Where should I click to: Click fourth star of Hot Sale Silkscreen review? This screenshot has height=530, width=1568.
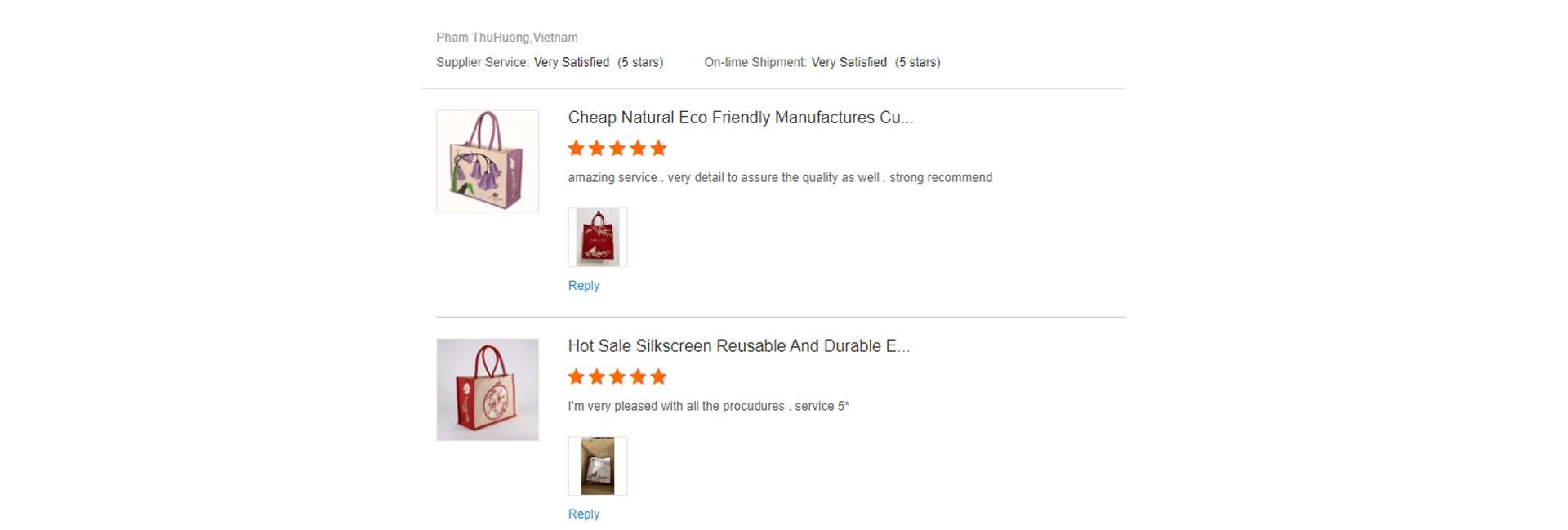(x=638, y=377)
